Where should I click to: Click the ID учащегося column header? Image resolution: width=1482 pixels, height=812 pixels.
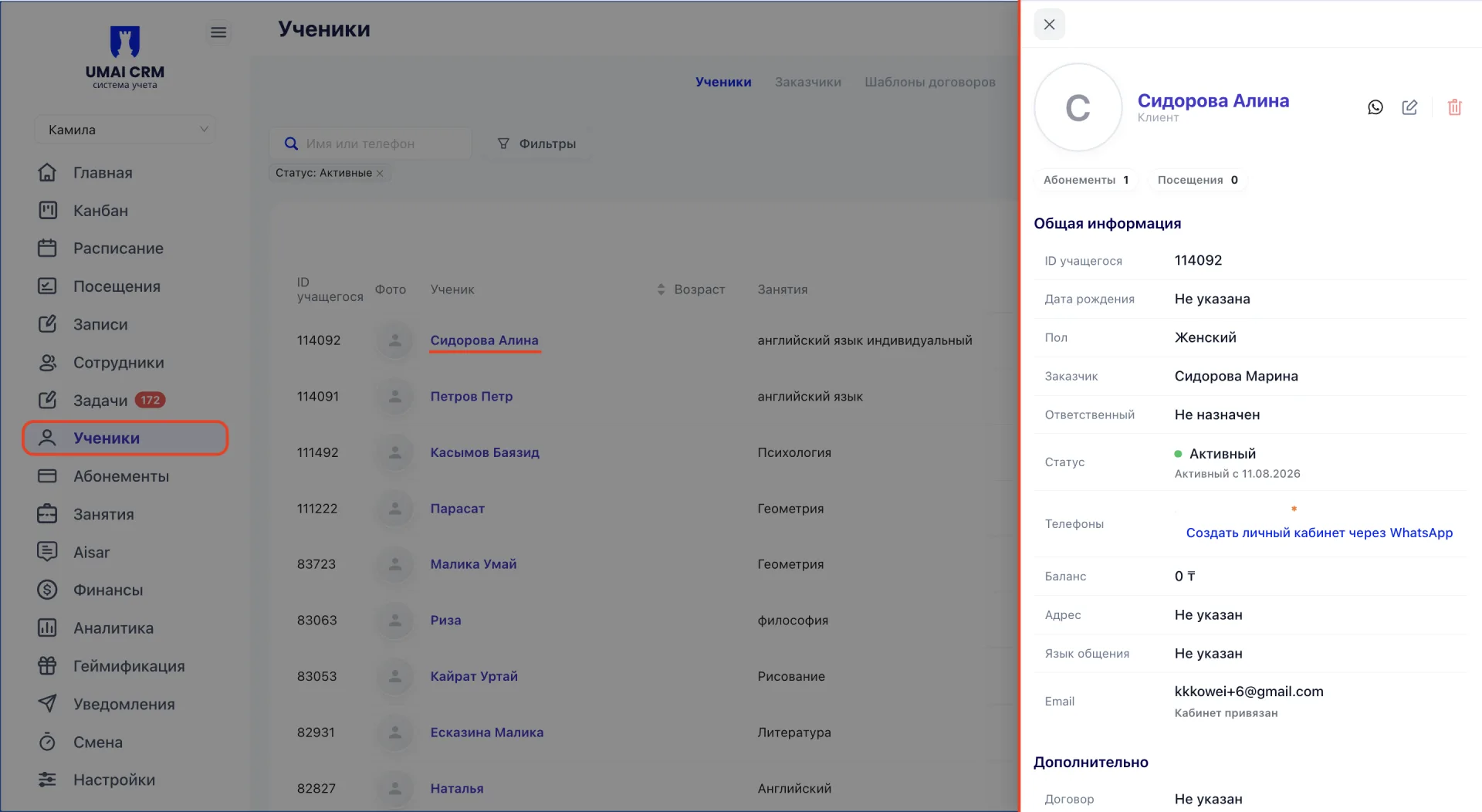click(x=330, y=289)
